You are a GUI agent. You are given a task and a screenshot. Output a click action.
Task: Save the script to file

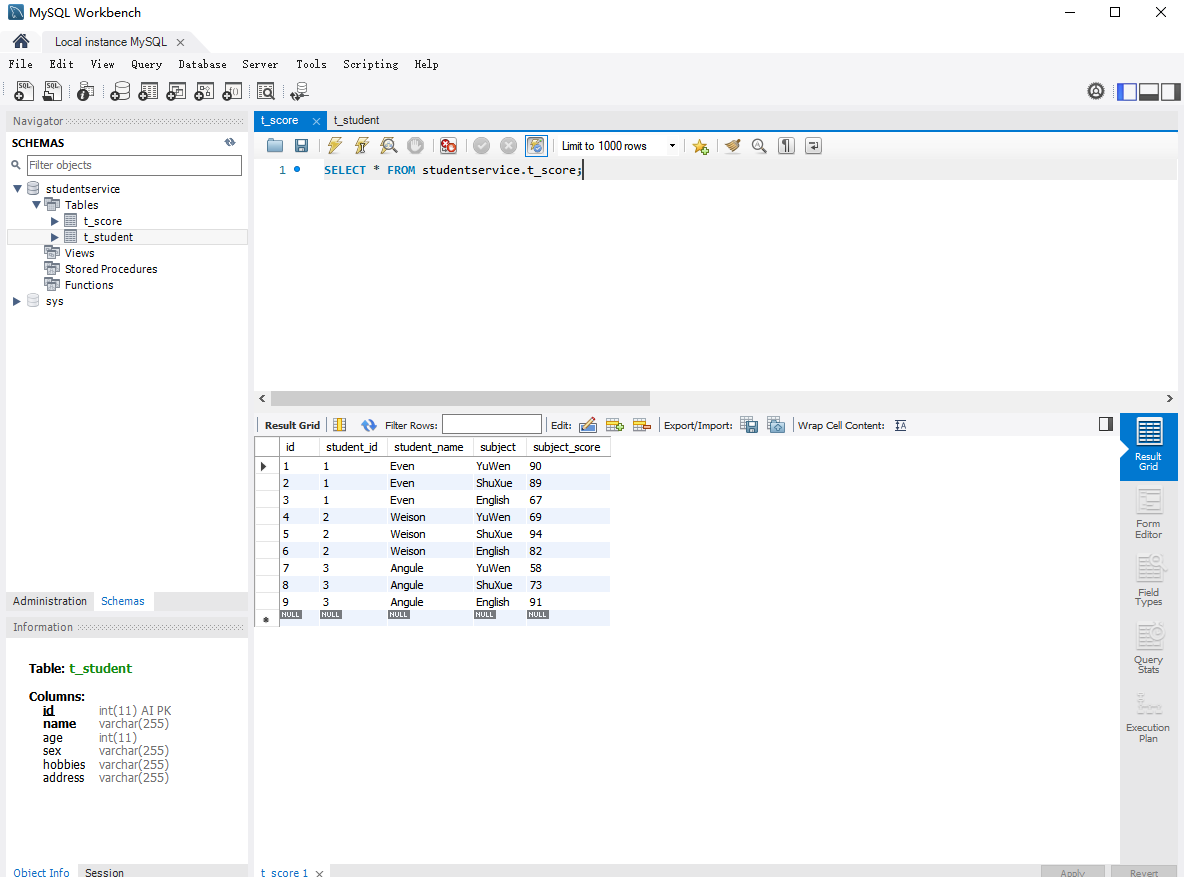coord(302,146)
